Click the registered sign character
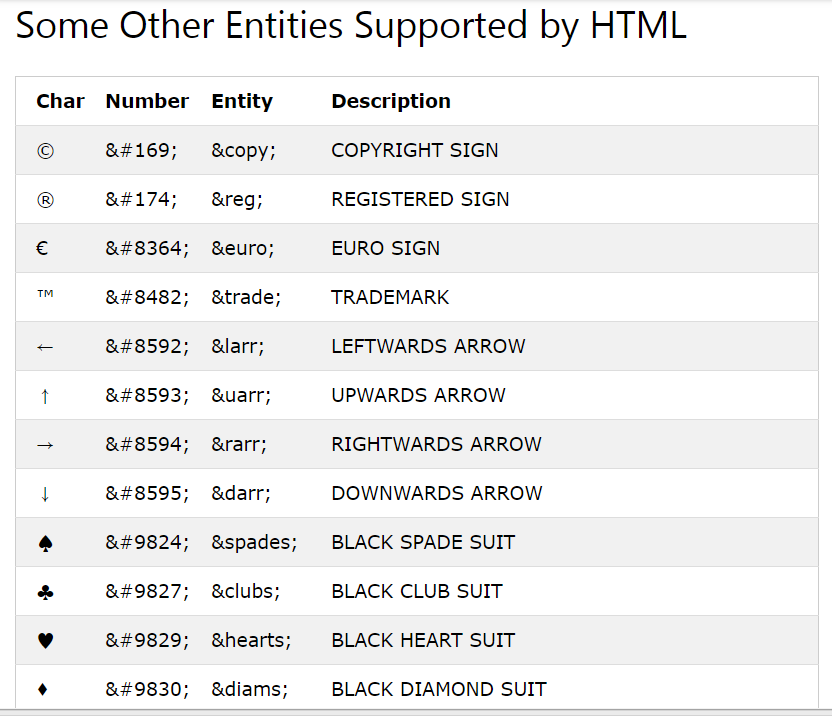 pos(45,200)
